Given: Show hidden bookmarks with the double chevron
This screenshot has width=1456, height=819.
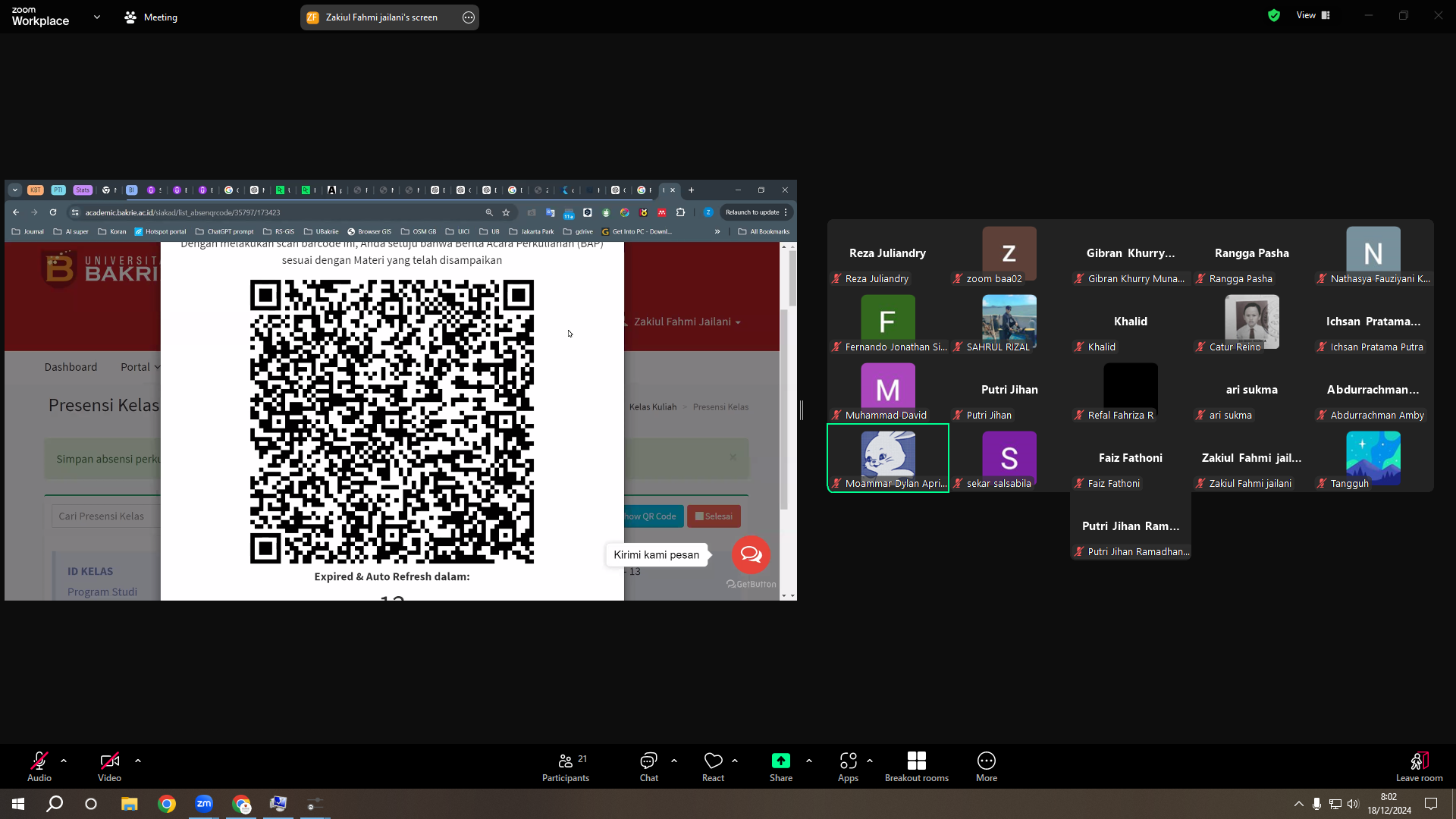Looking at the screenshot, I should coord(717,232).
